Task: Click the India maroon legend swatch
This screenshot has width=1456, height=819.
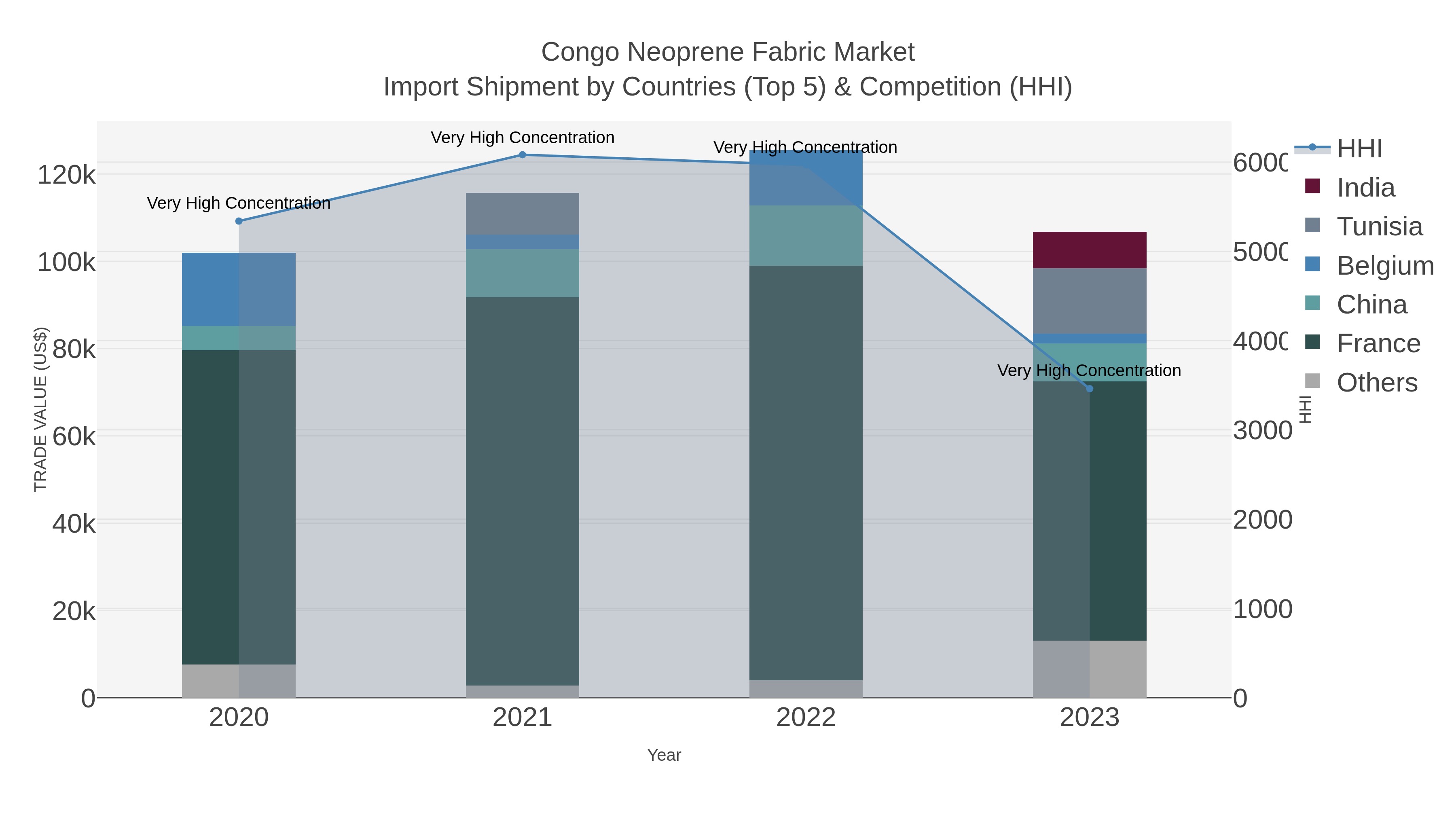Action: point(1312,186)
